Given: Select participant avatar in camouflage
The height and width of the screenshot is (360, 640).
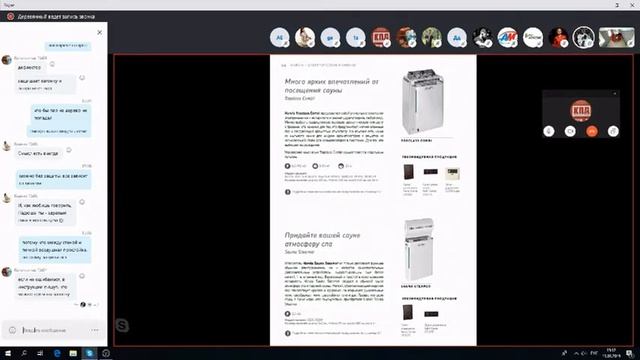Looking at the screenshot, I should [431, 37].
